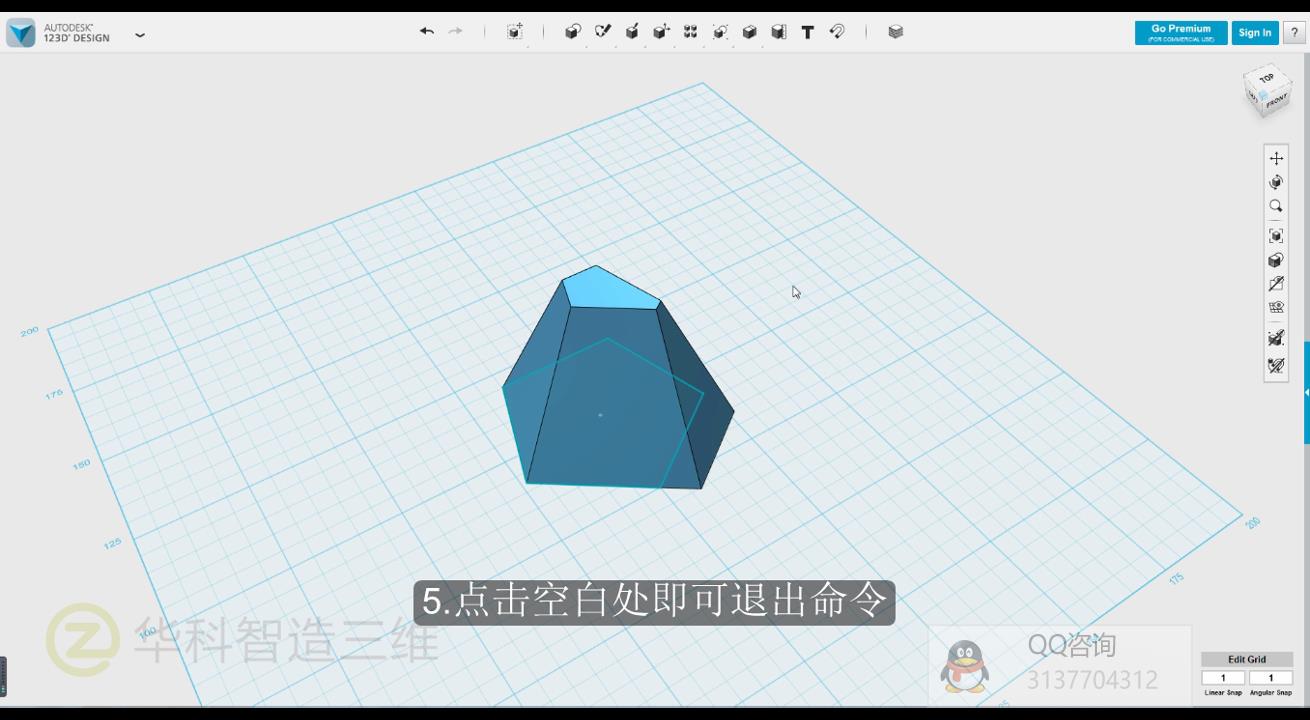The image size is (1310, 720).
Task: Toggle the snap-while-sketching icon
Action: pyautogui.click(x=1276, y=338)
